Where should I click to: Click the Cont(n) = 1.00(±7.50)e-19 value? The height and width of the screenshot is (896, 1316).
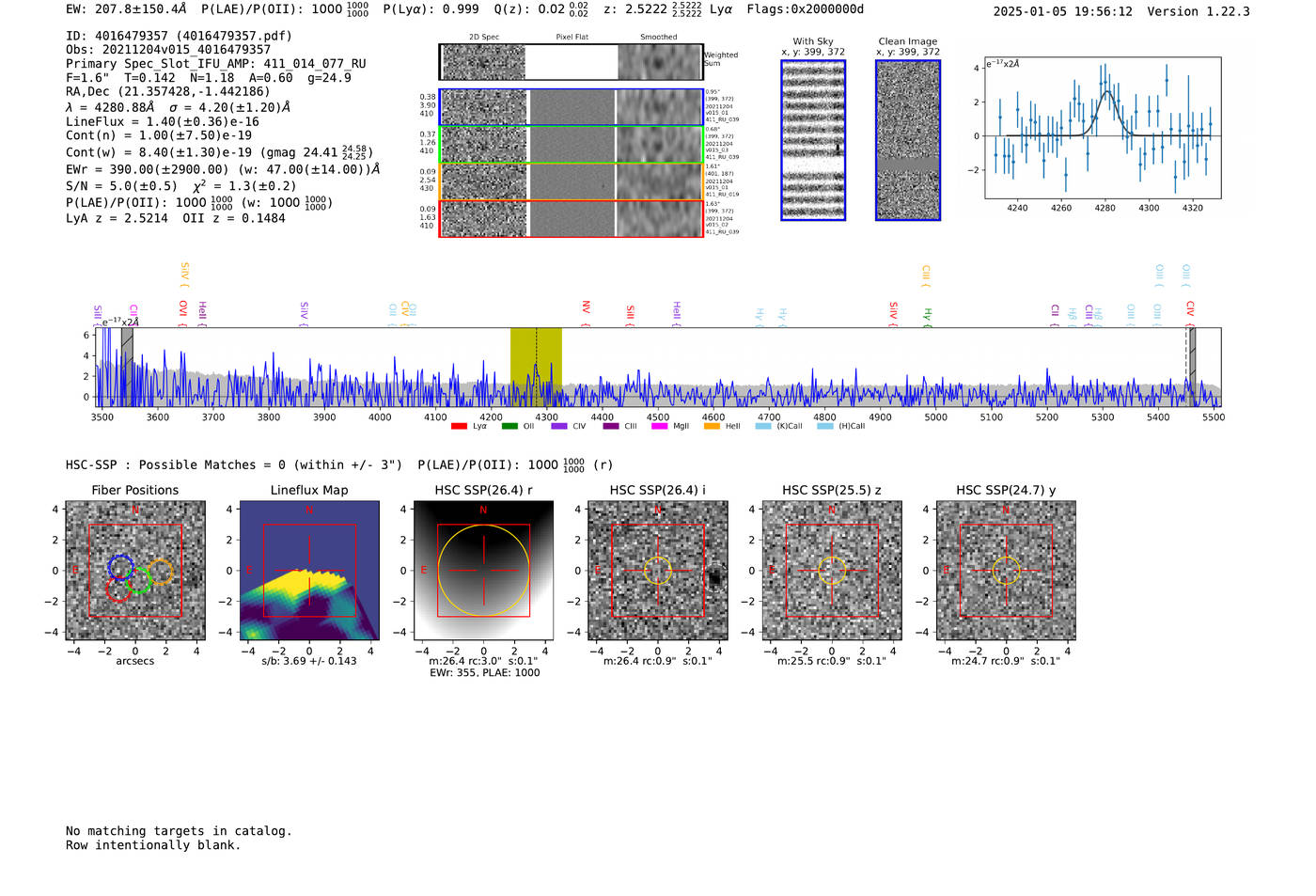coord(159,135)
